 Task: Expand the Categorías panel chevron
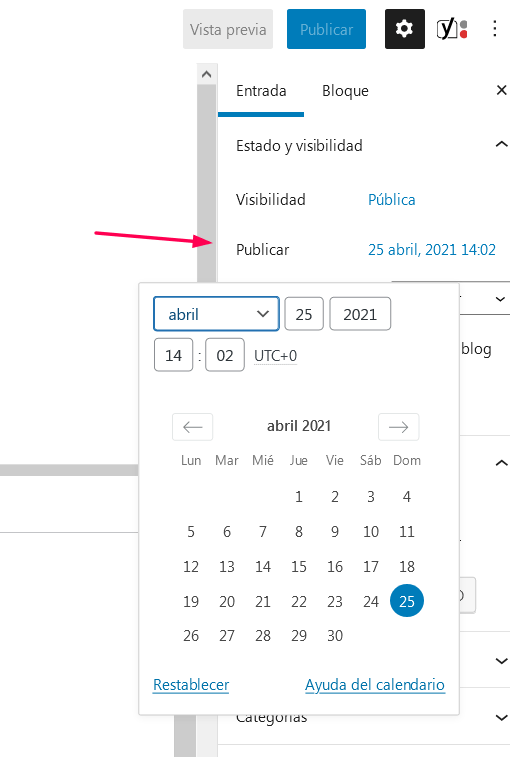click(x=501, y=717)
